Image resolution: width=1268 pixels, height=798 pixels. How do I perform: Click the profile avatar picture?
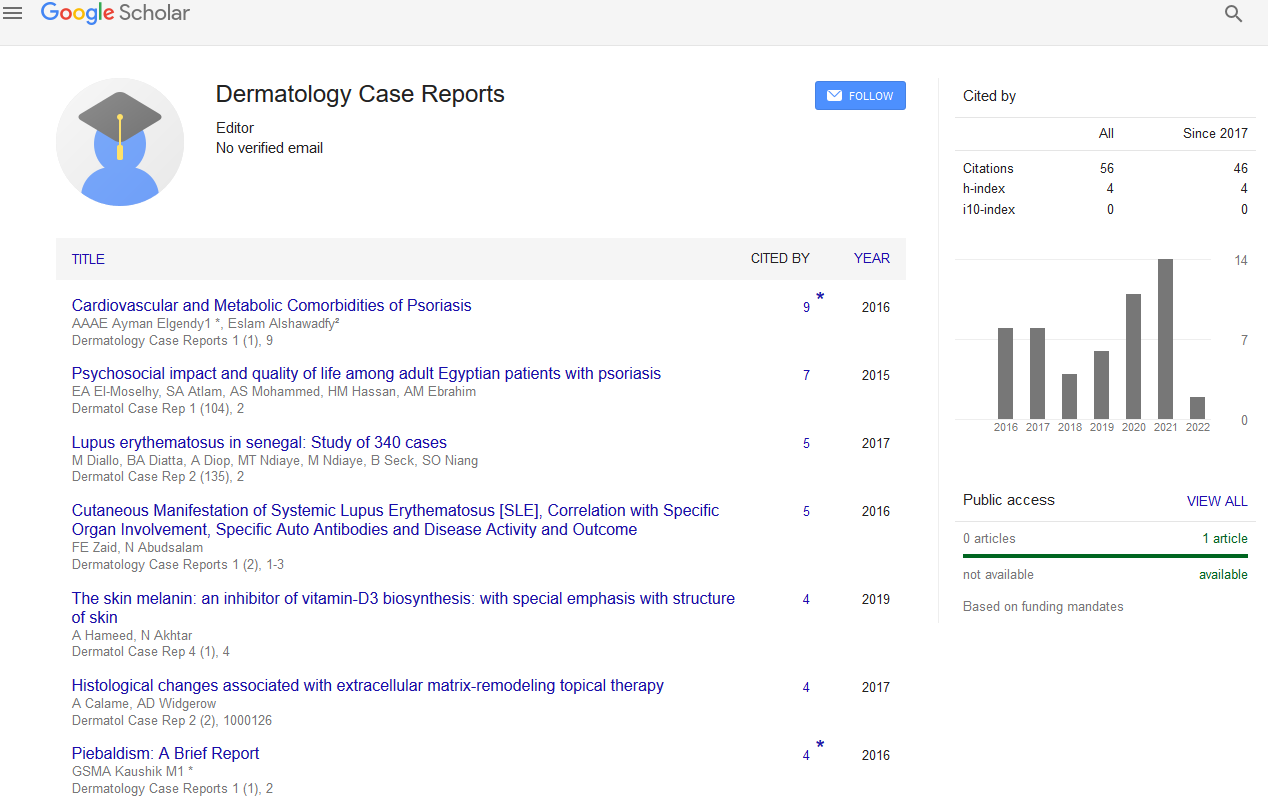(120, 141)
